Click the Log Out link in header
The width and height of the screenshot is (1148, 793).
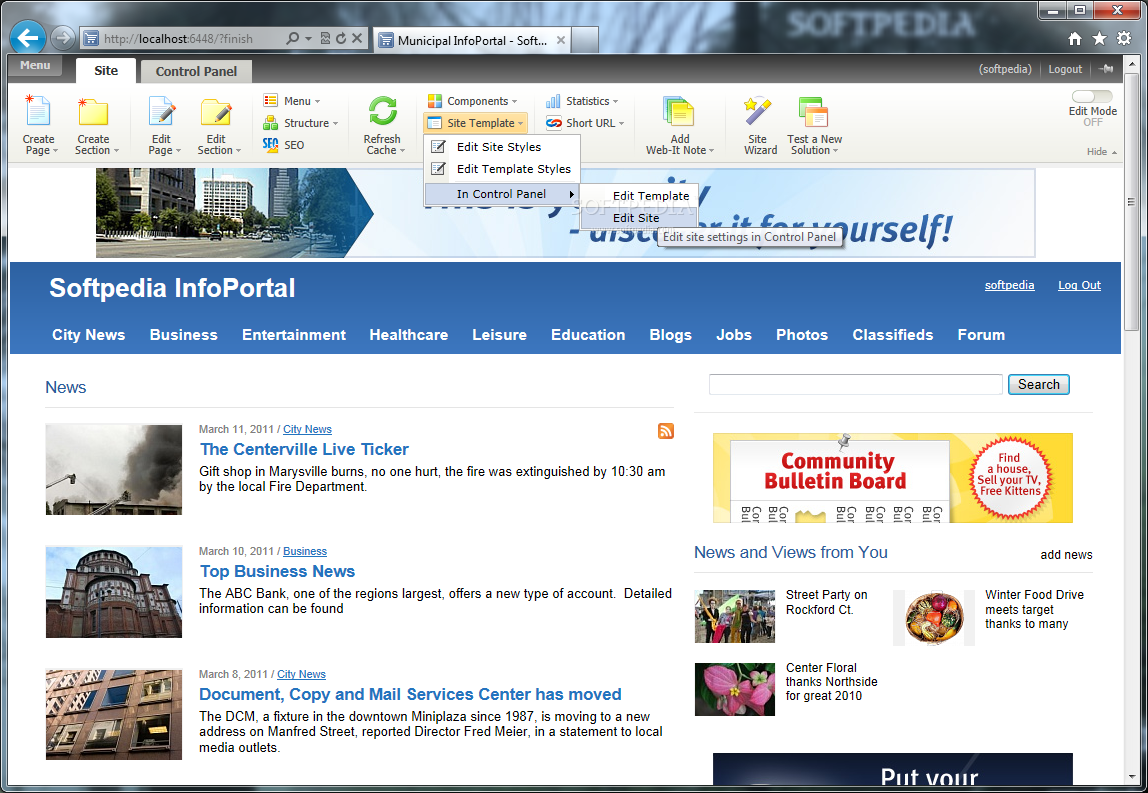tap(1079, 285)
